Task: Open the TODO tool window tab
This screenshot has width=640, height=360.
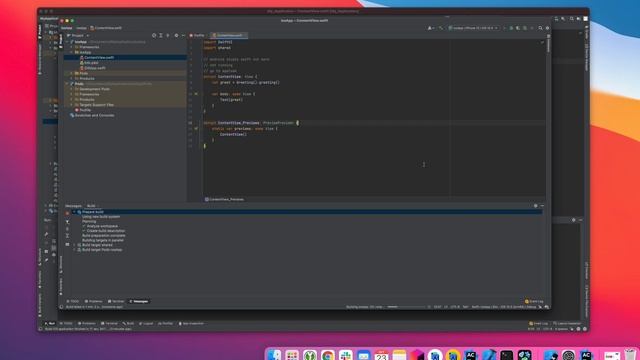Action: 73,301
